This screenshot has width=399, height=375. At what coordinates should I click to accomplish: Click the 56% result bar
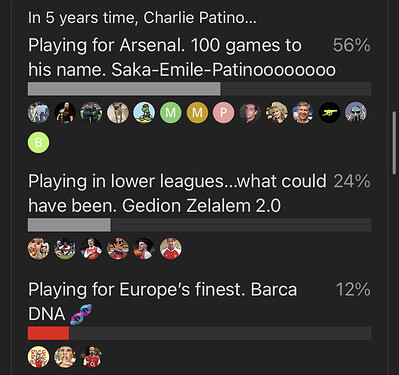199,89
